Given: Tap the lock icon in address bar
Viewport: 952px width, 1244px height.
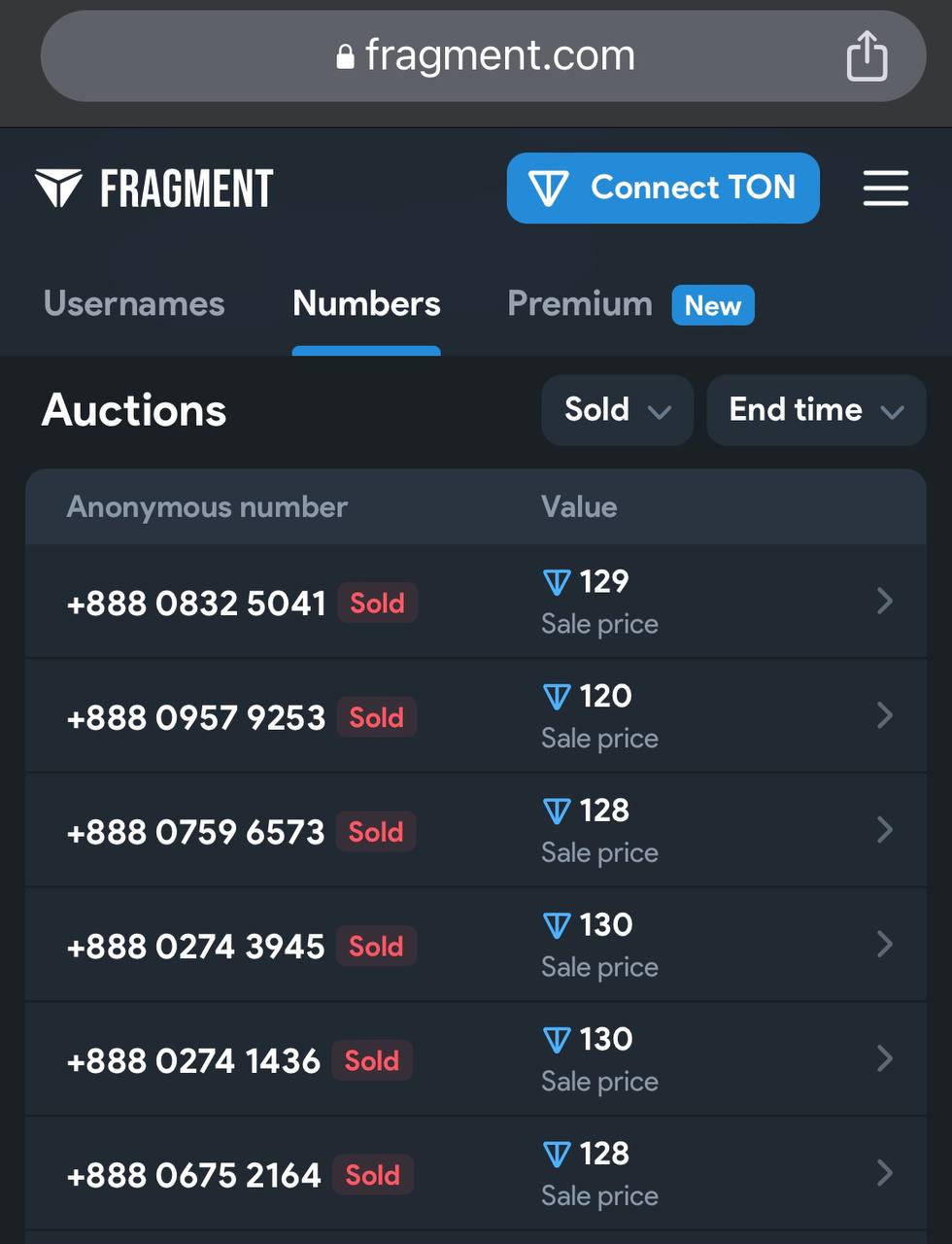Looking at the screenshot, I should [345, 56].
